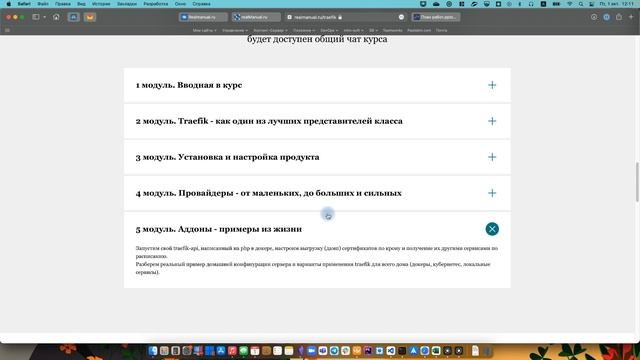The width and height of the screenshot is (640, 360).
Task: Open Microsoft Teams in the Dock
Action: pos(322,351)
